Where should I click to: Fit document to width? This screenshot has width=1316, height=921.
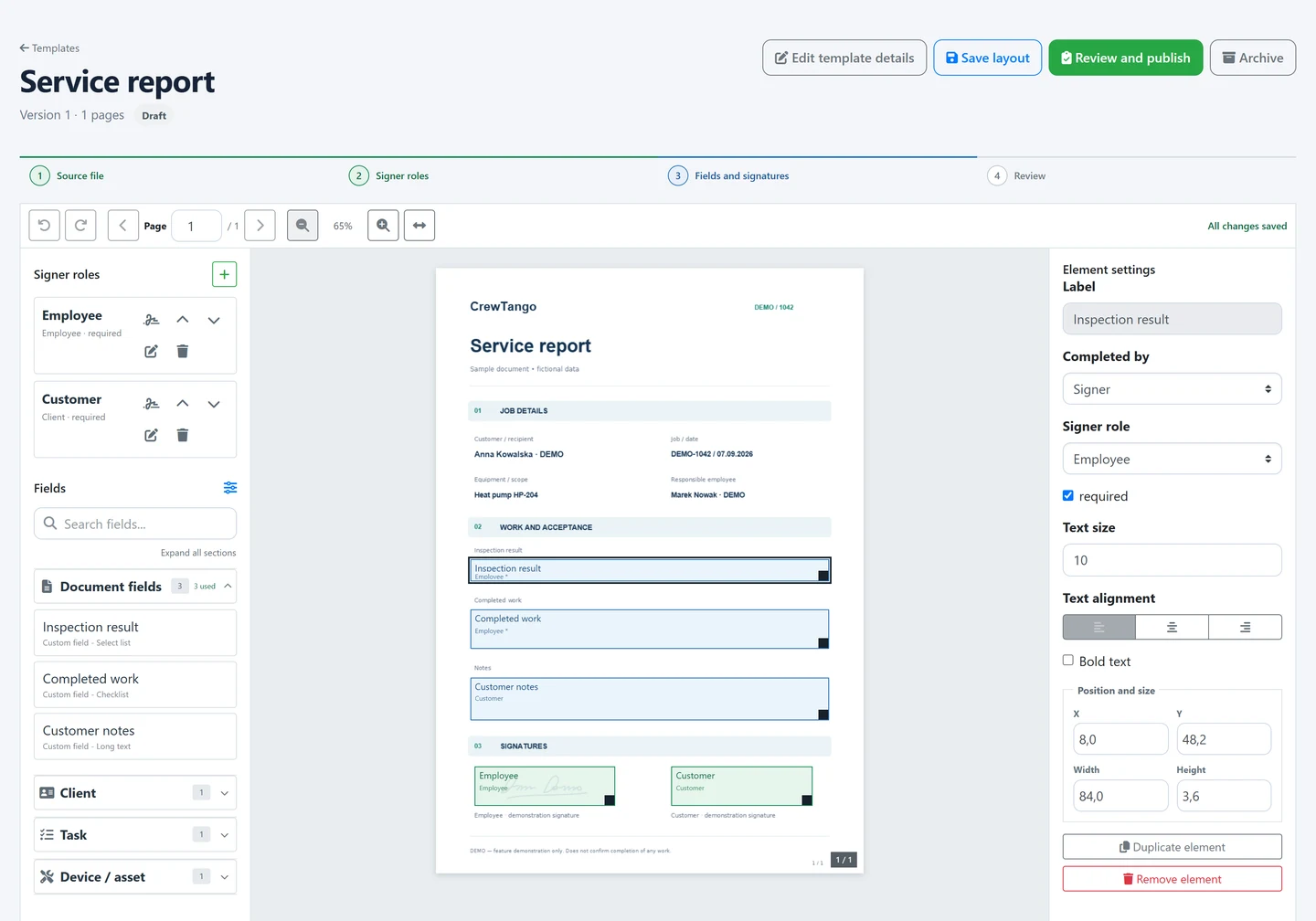pyautogui.click(x=419, y=226)
